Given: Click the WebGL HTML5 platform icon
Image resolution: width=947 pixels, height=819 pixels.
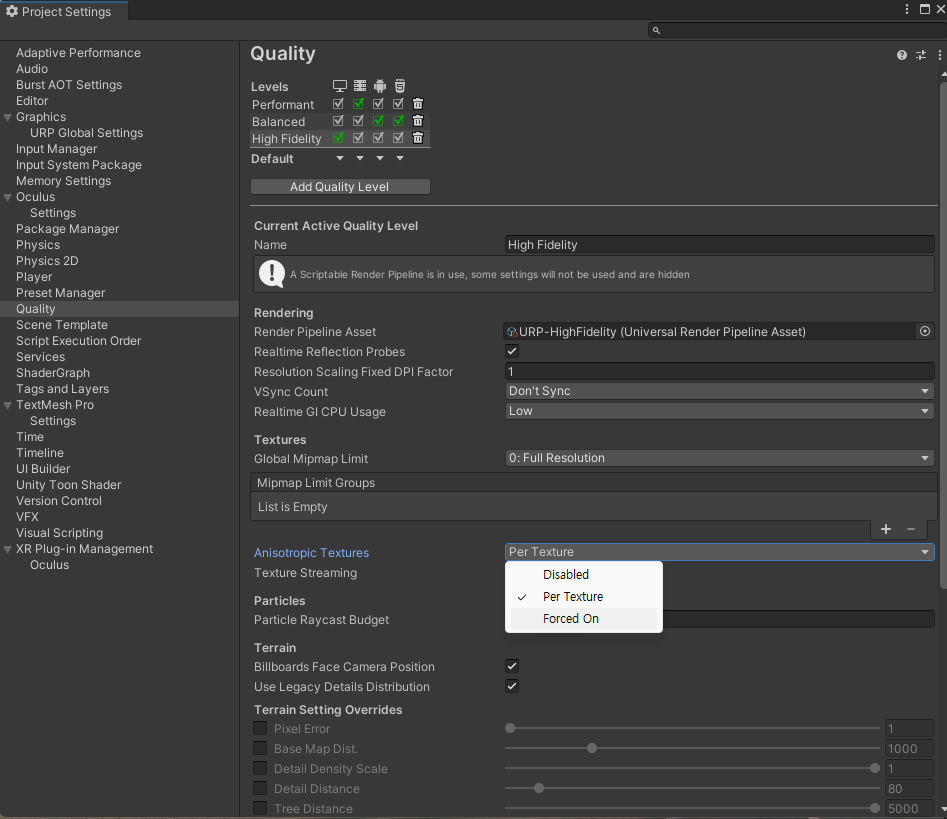Looking at the screenshot, I should [399, 86].
